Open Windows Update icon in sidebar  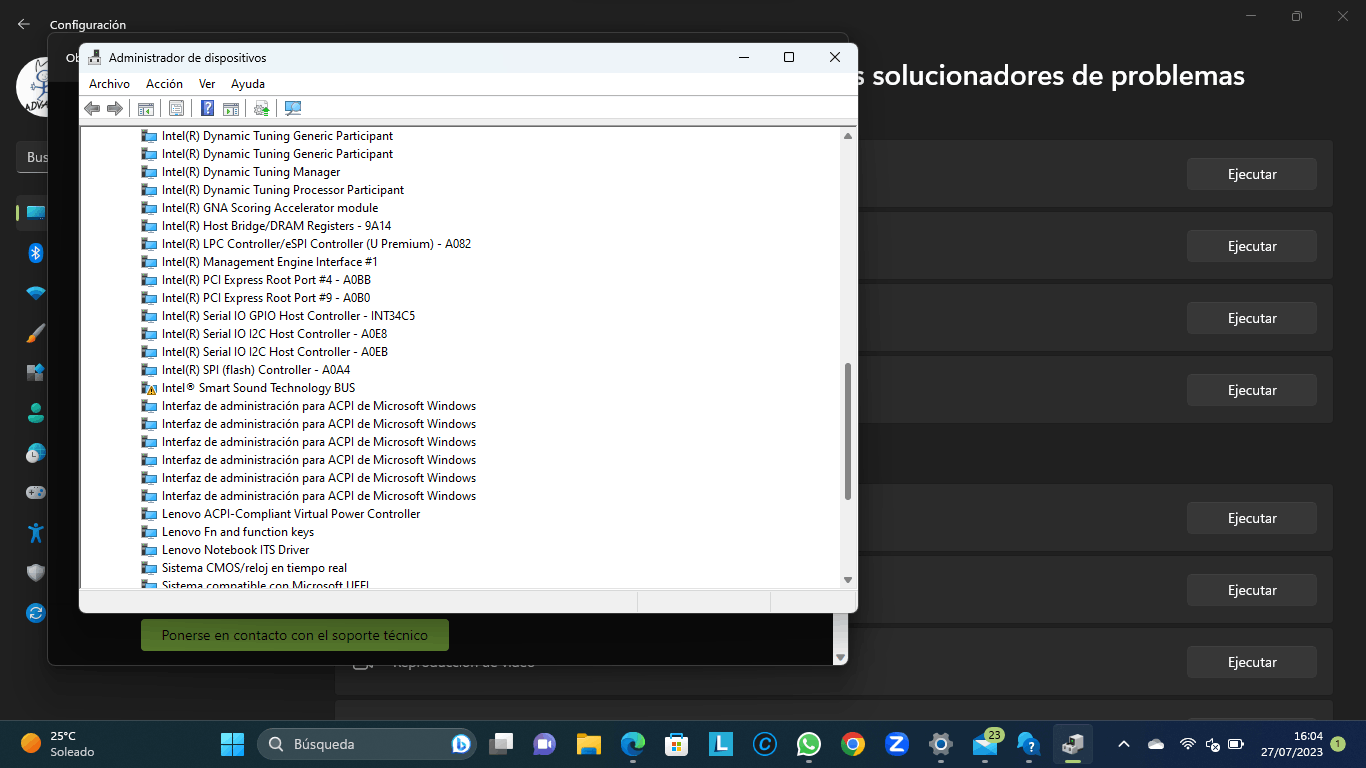36,612
